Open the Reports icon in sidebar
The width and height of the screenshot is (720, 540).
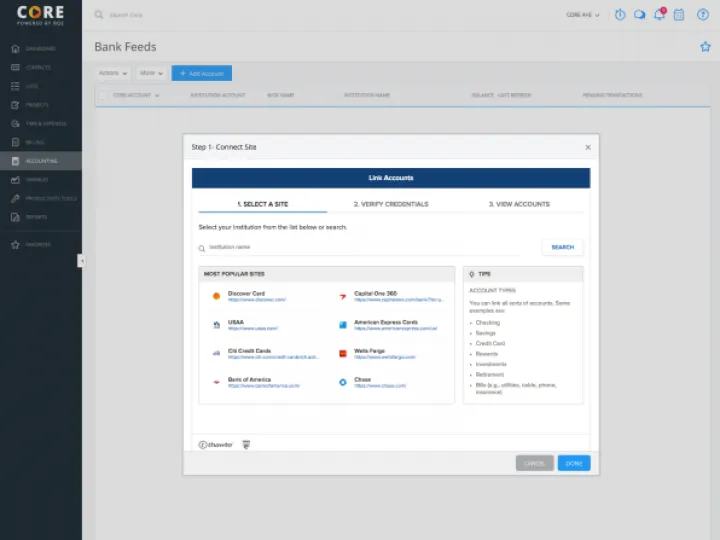coord(15,217)
